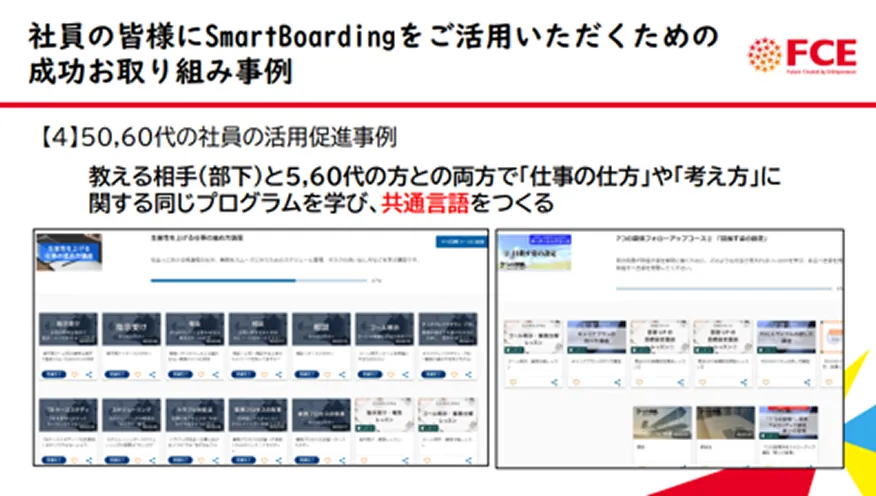Share the second card in right screenshot's top row

[617, 383]
